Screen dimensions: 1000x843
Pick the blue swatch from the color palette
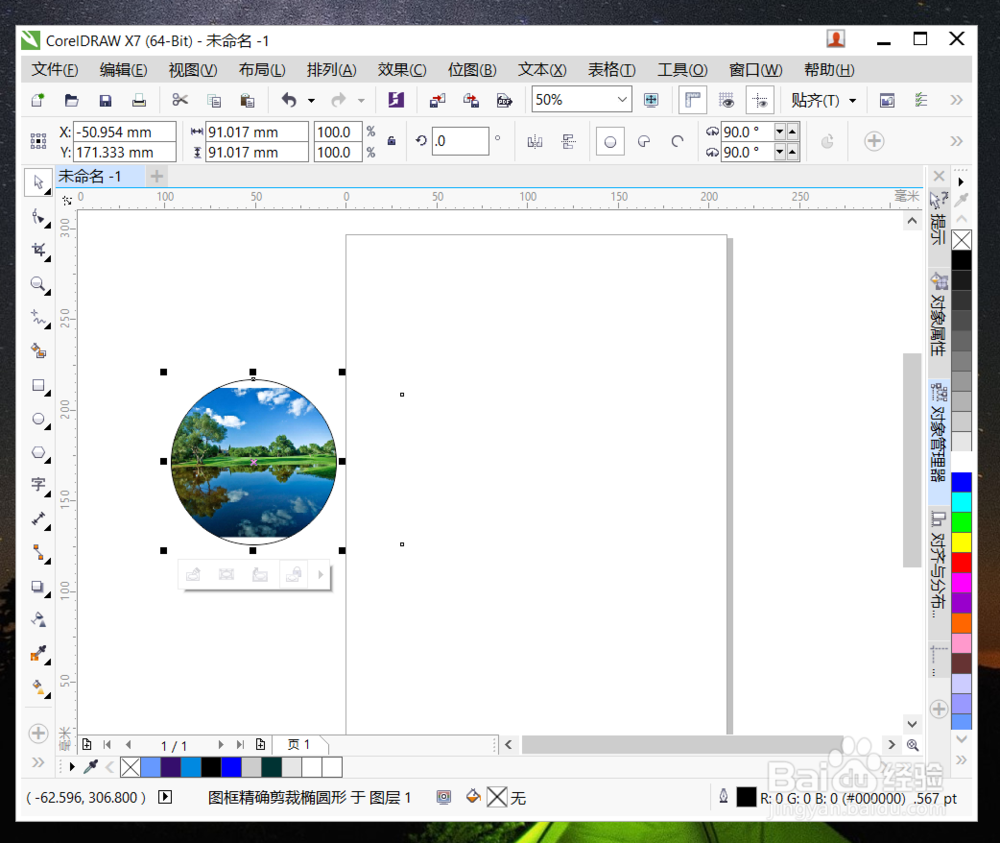pos(963,481)
